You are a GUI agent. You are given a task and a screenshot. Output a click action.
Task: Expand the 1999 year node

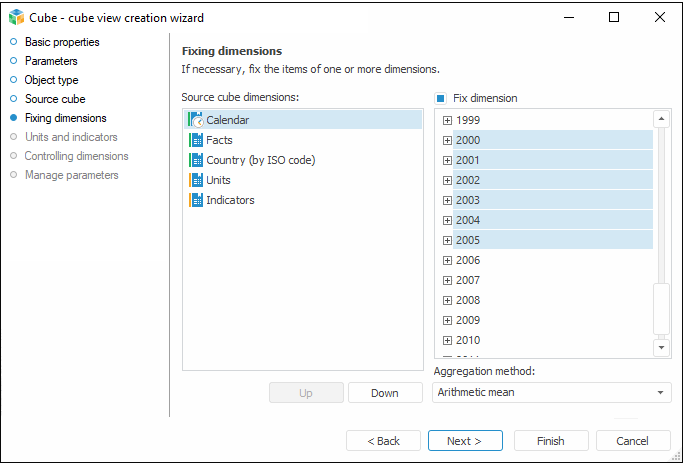(x=447, y=120)
